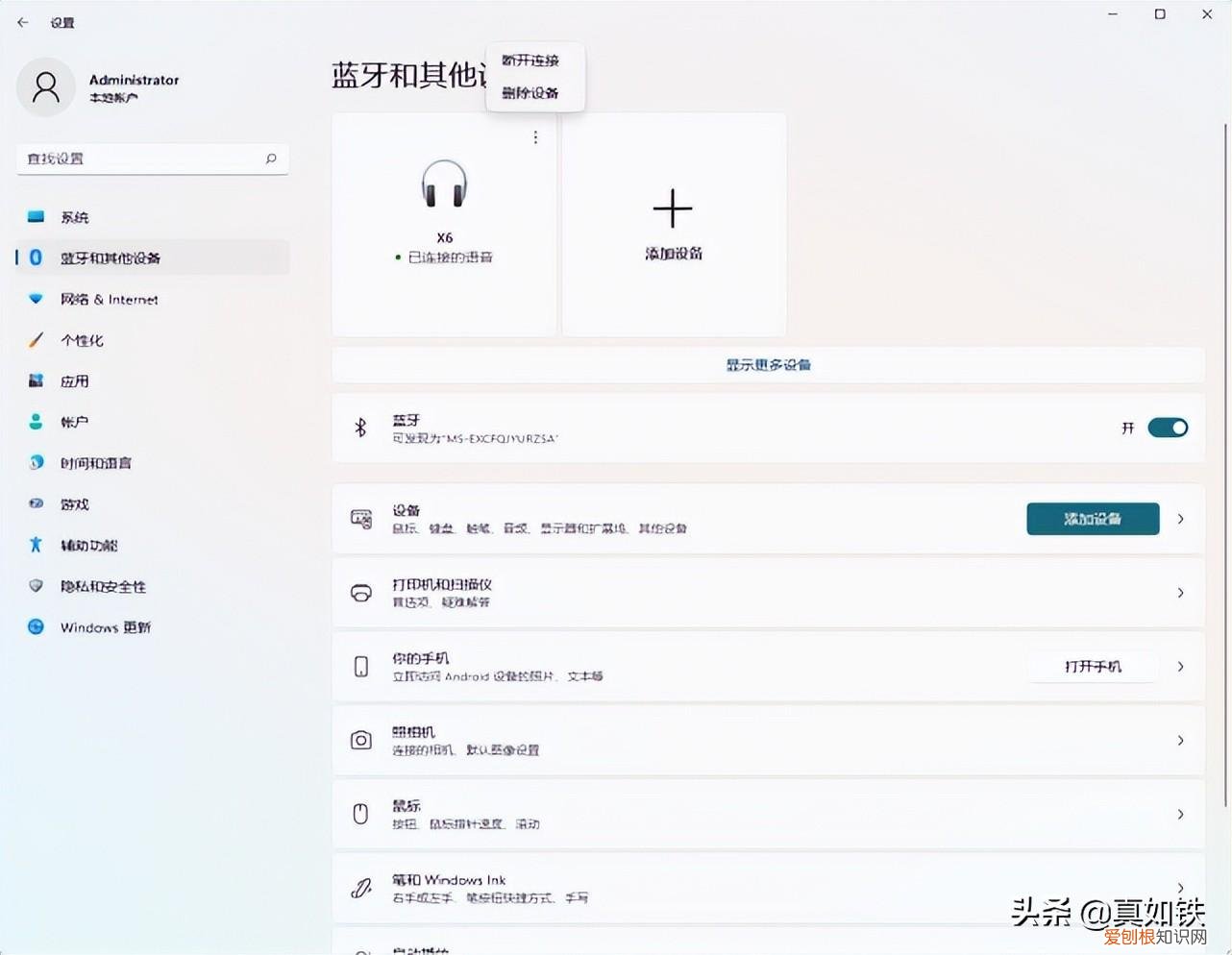This screenshot has width=1232, height=955.
Task: Click the X6 headphones icon
Action: coord(444,184)
